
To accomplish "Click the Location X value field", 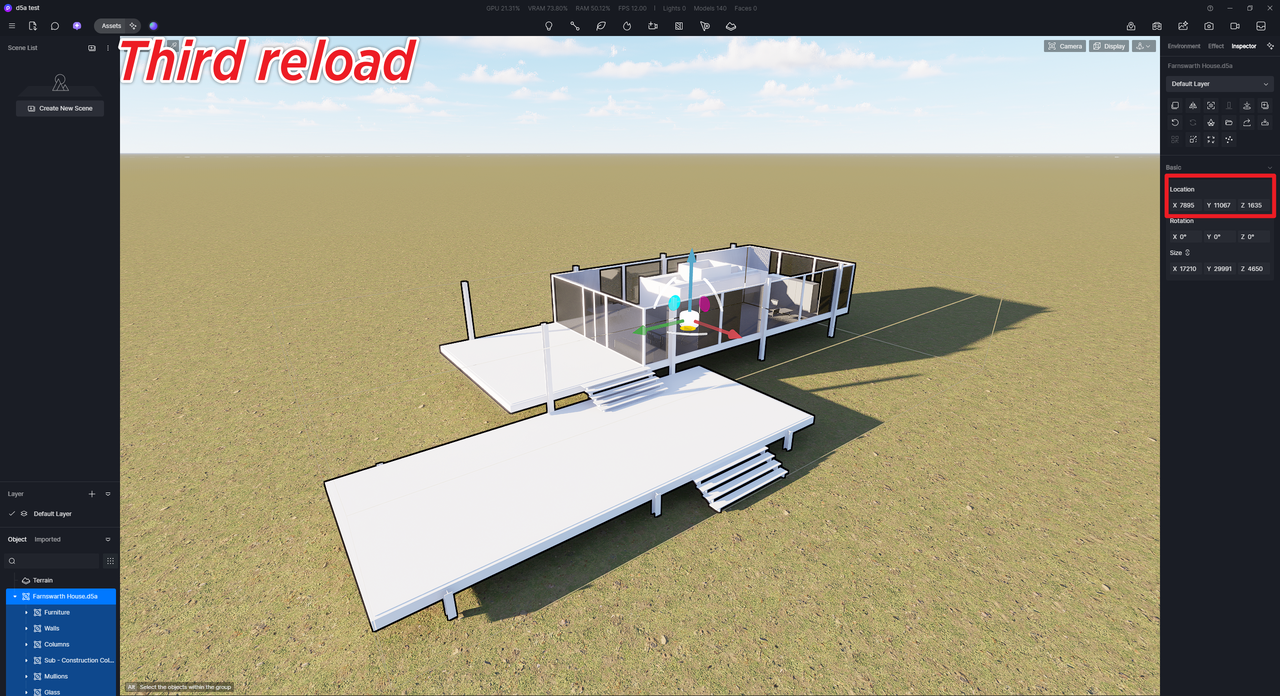I will point(1187,205).
